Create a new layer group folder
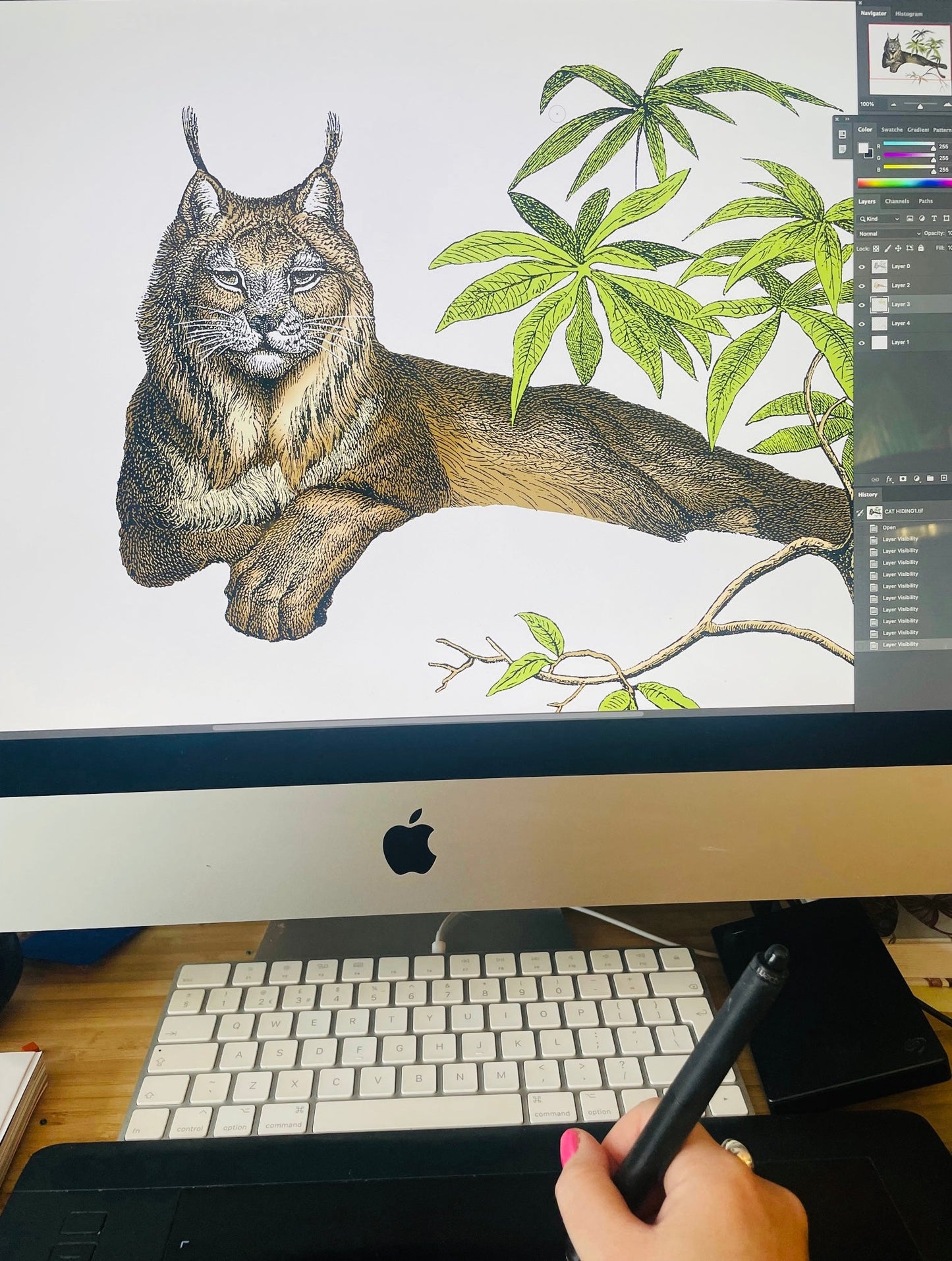This screenshot has width=952, height=1261. [x=930, y=479]
